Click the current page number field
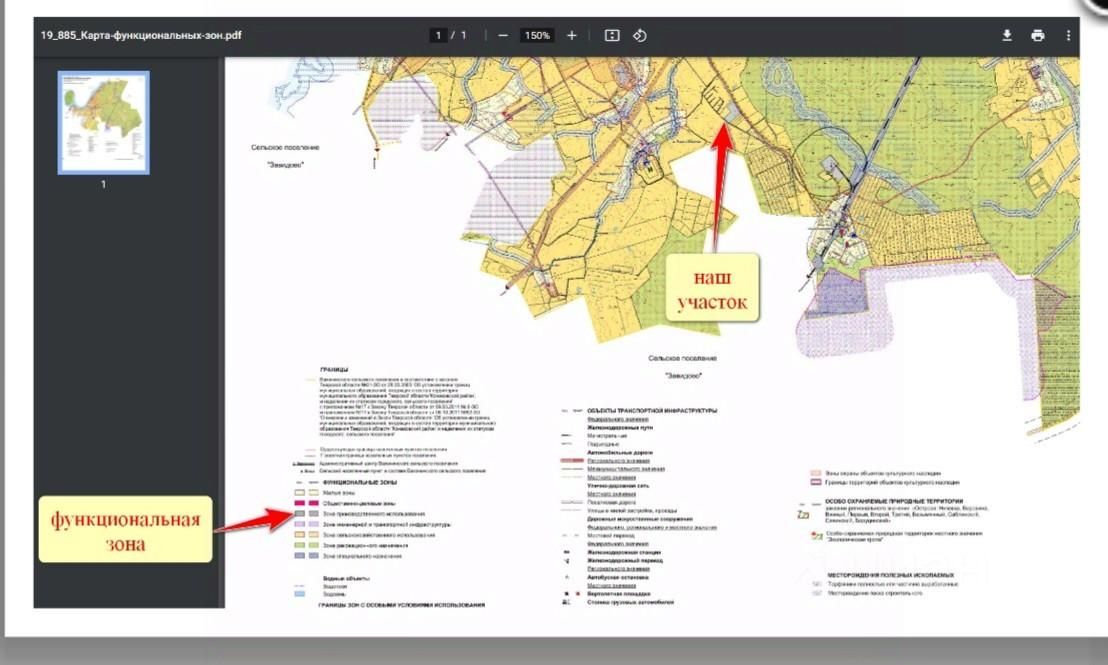The height and width of the screenshot is (665, 1108). (438, 35)
